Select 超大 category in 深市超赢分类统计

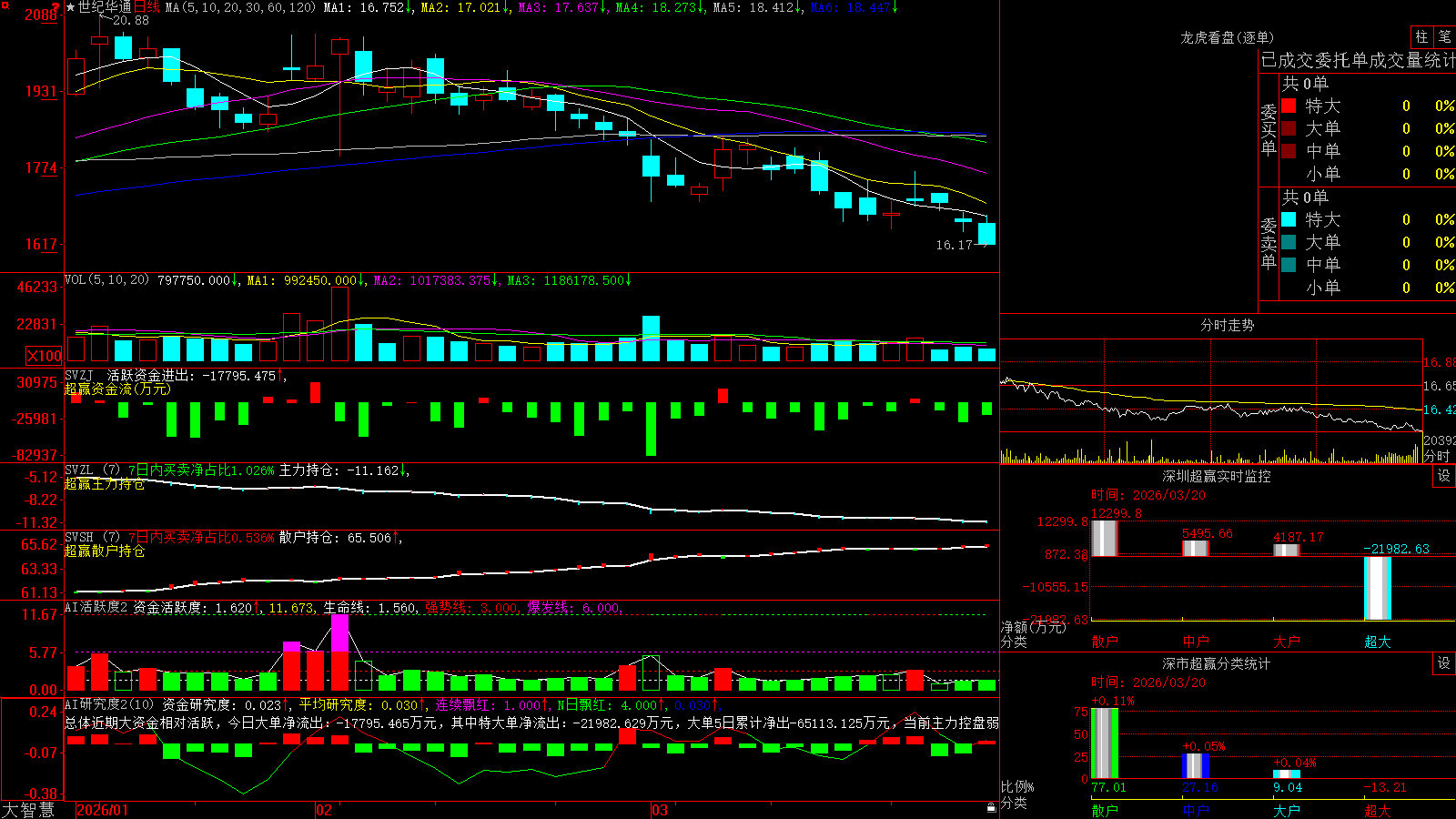[x=1378, y=811]
